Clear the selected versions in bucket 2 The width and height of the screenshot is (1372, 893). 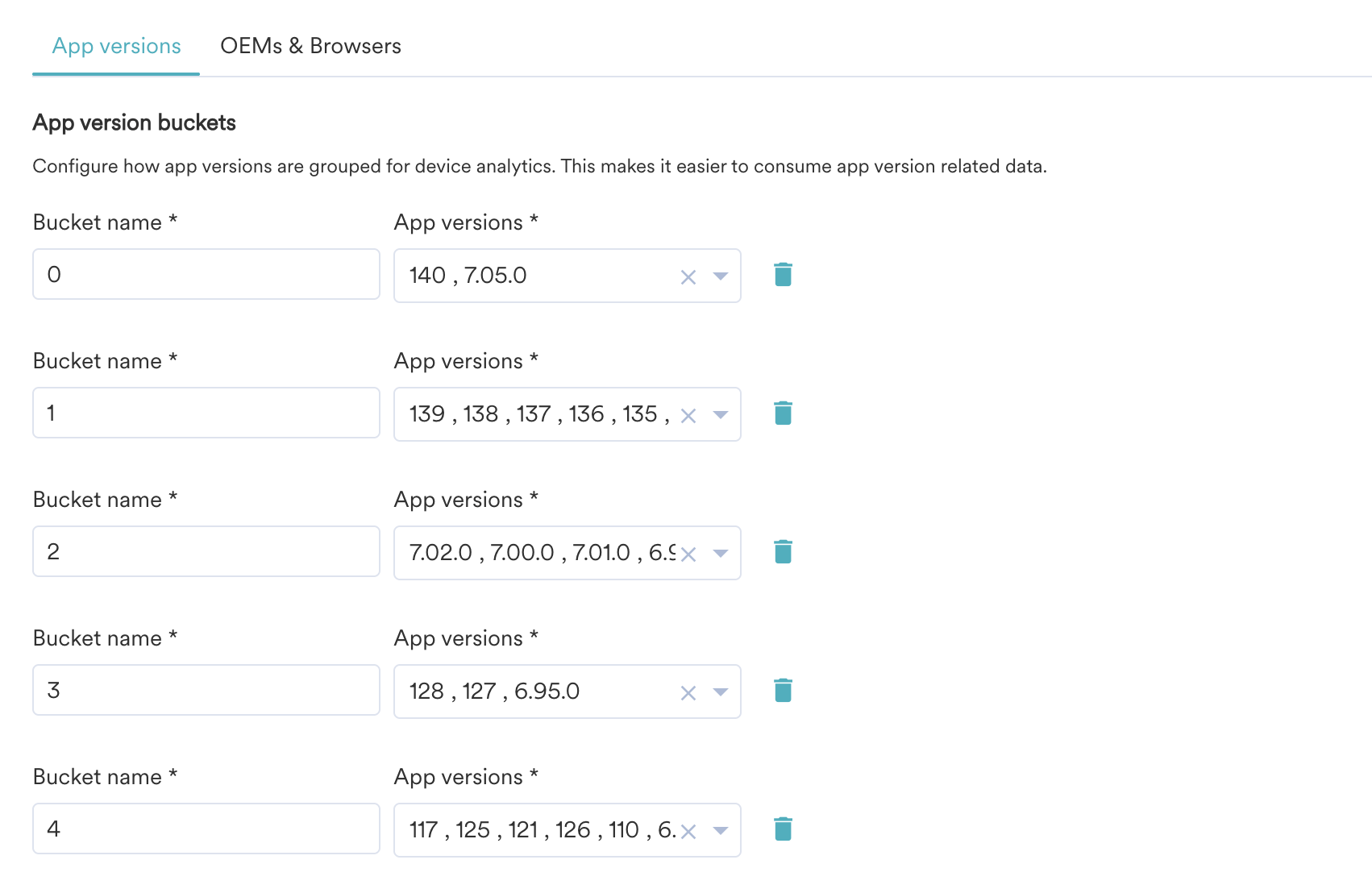688,554
